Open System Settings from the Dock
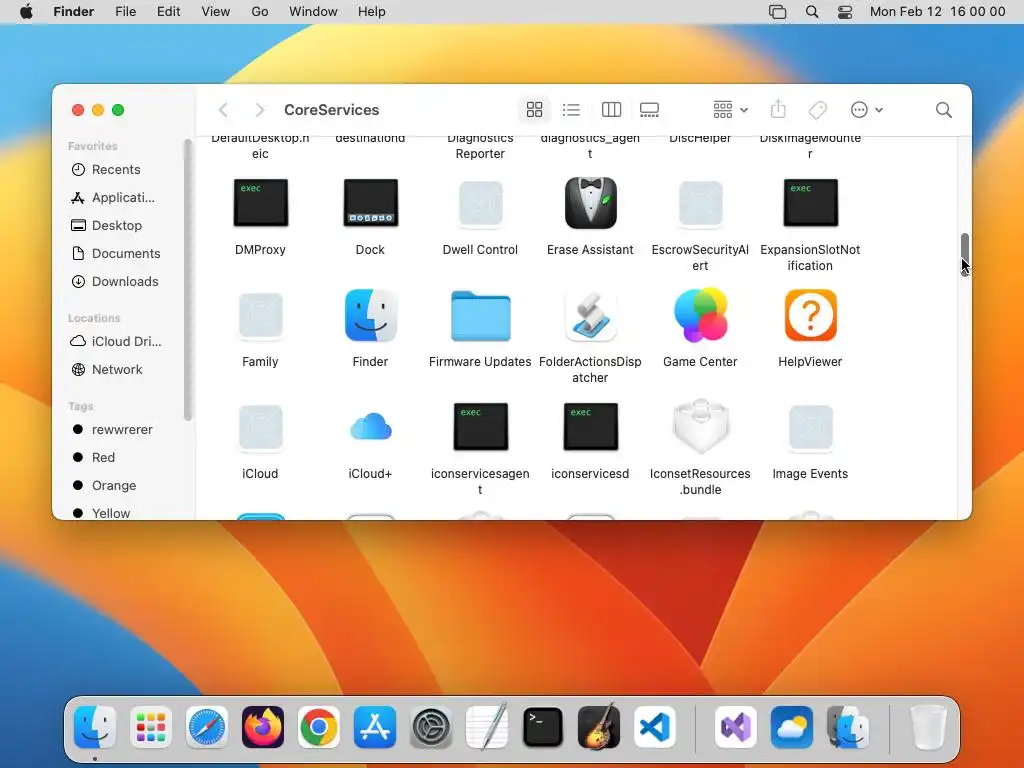Screen dimensions: 1024x768 click(431, 727)
